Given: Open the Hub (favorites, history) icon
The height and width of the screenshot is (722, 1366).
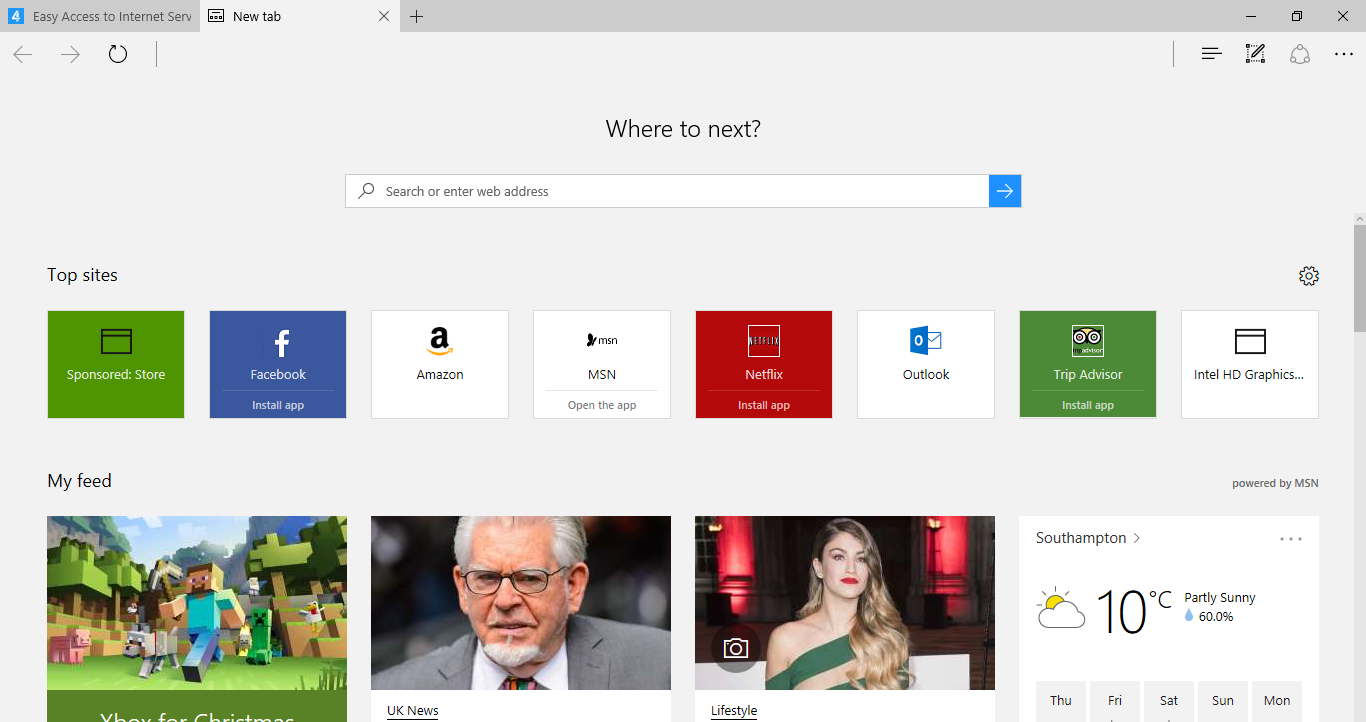Looking at the screenshot, I should [1211, 54].
